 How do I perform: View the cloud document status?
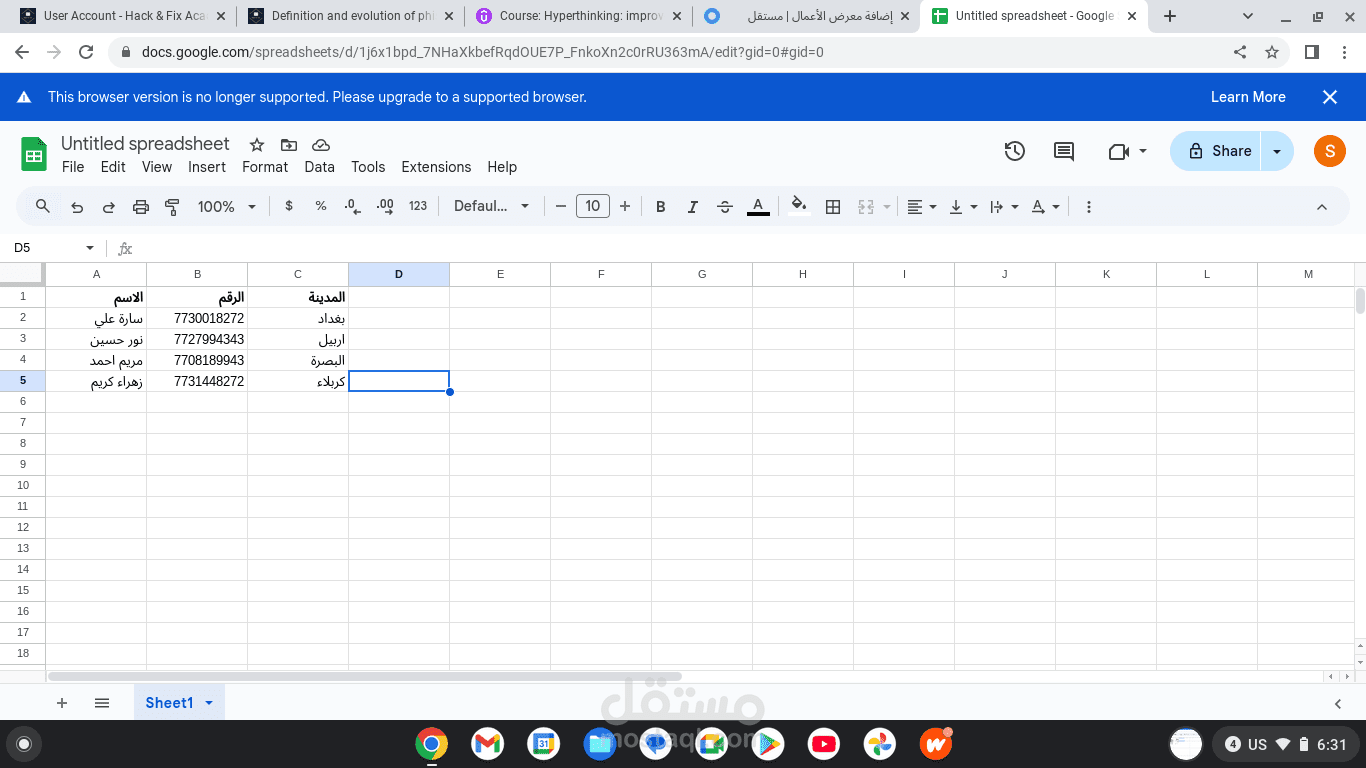[321, 144]
